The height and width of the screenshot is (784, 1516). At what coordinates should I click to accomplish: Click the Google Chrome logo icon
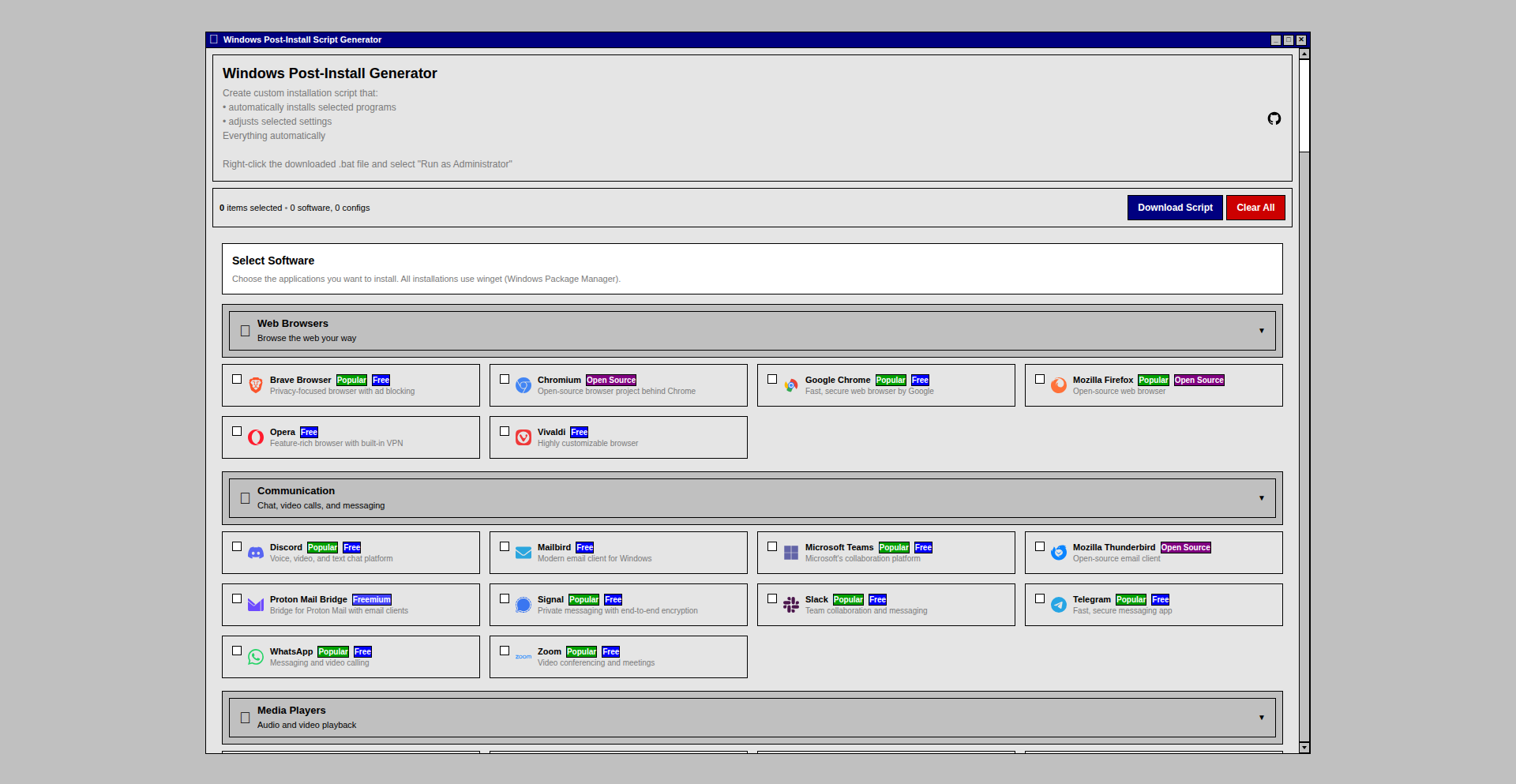click(791, 385)
